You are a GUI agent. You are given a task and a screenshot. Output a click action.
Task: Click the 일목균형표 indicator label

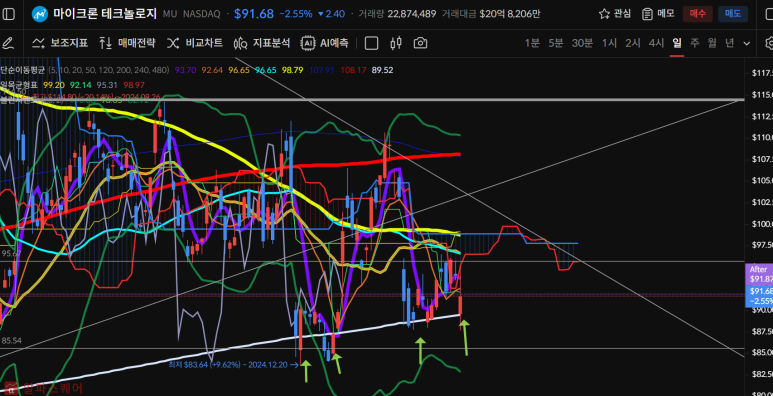(22, 85)
